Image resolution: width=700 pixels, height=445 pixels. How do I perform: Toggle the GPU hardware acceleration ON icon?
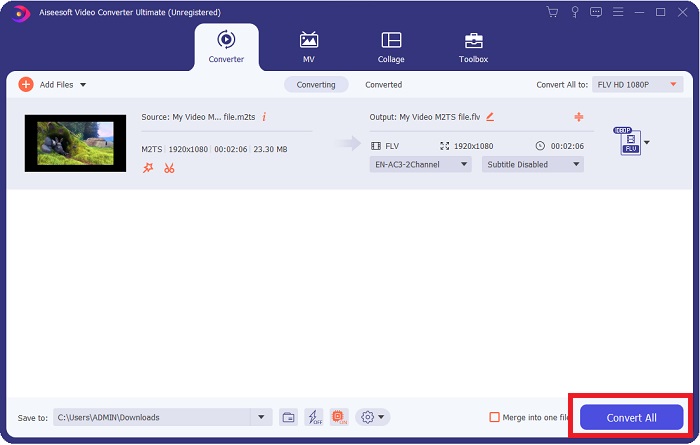[x=338, y=417]
